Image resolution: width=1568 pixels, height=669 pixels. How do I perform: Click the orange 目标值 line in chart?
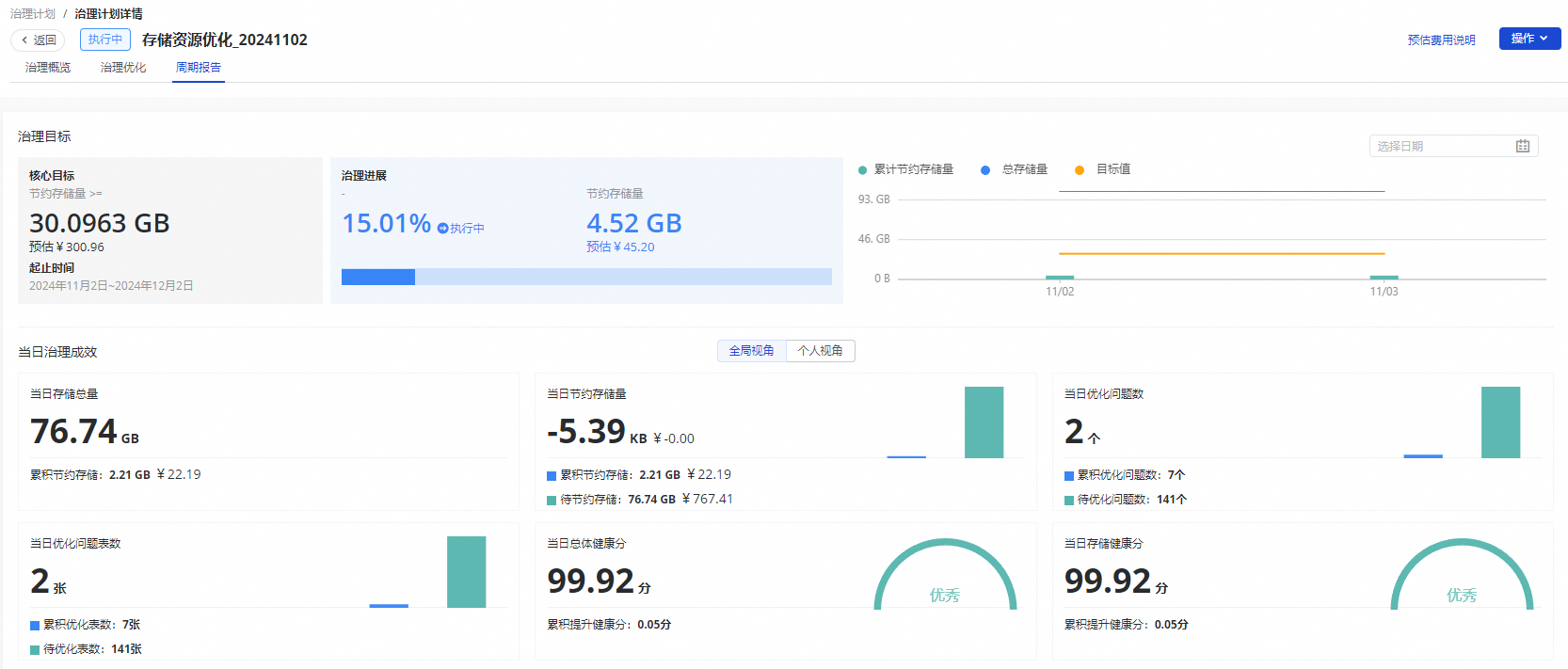click(1222, 253)
